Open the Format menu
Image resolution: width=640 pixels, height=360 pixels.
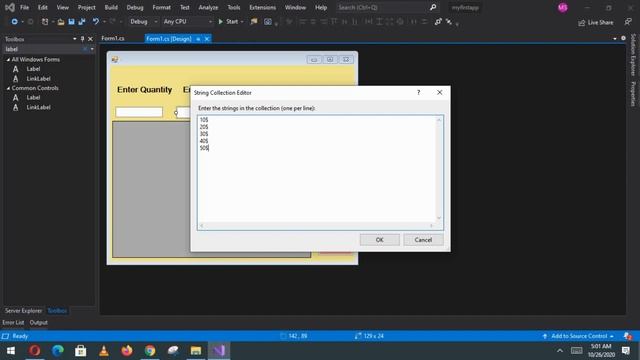coord(162,7)
